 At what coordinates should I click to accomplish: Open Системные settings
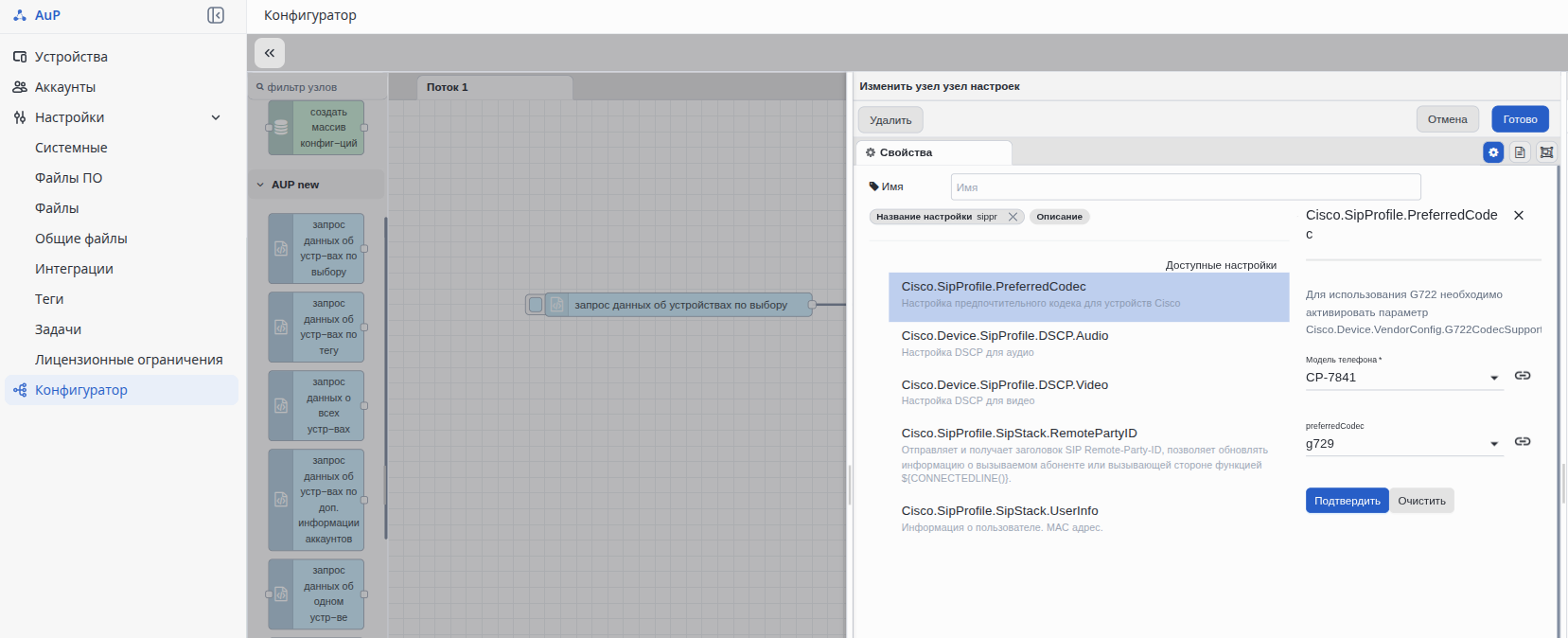(71, 148)
